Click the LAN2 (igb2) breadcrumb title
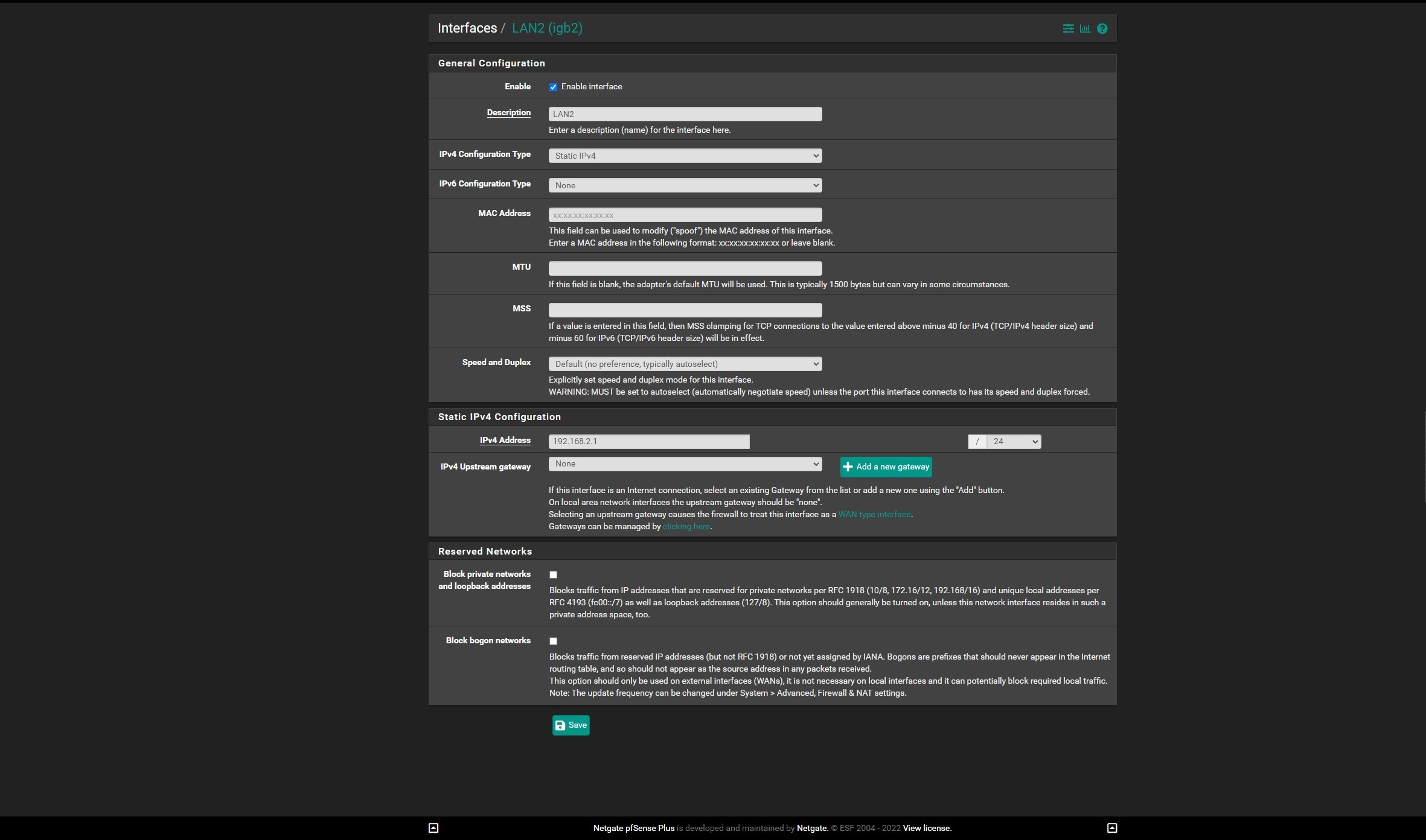This screenshot has height=840, width=1426. pos(547,28)
